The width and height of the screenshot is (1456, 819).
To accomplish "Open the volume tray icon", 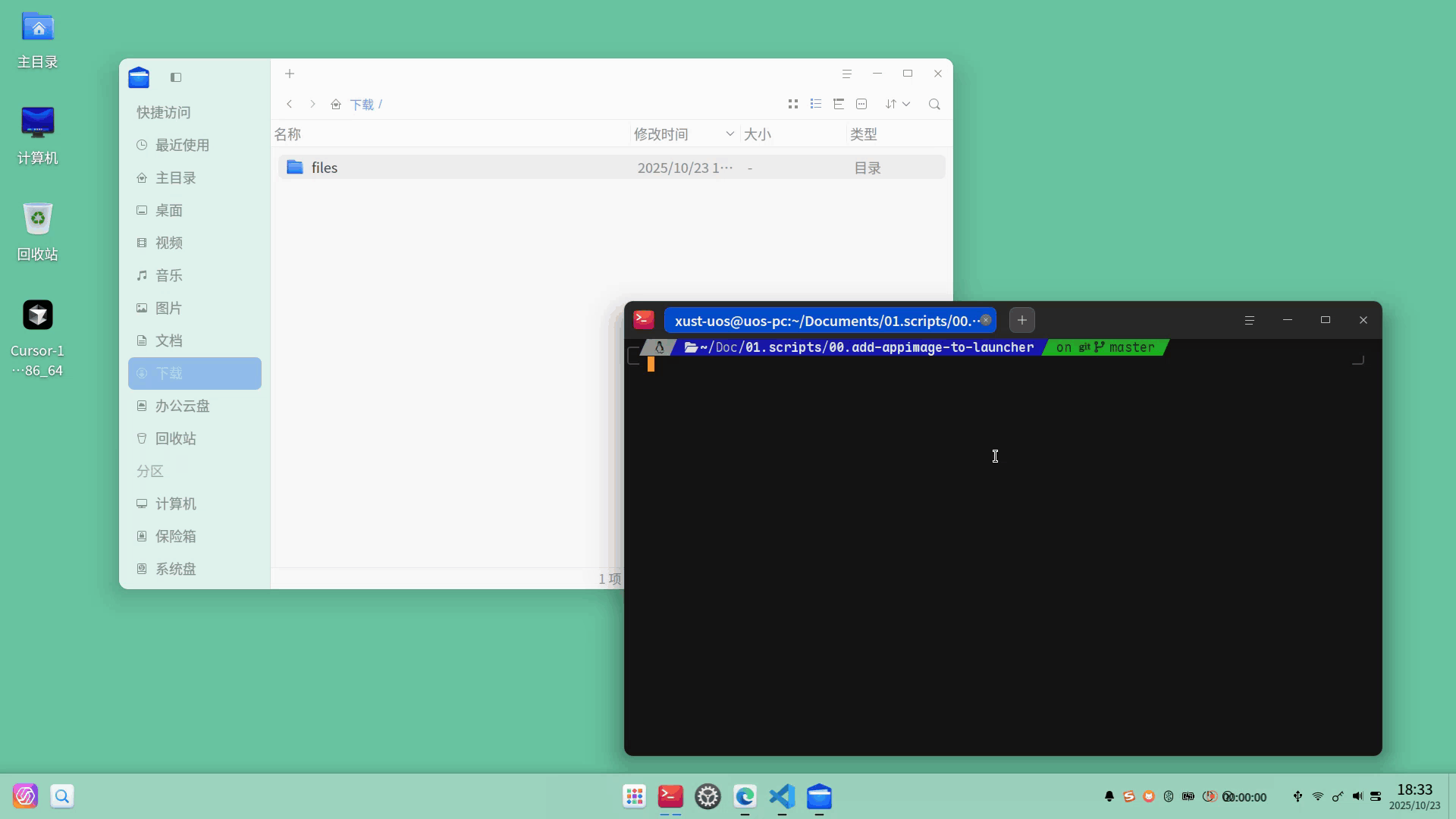I will point(1357,796).
